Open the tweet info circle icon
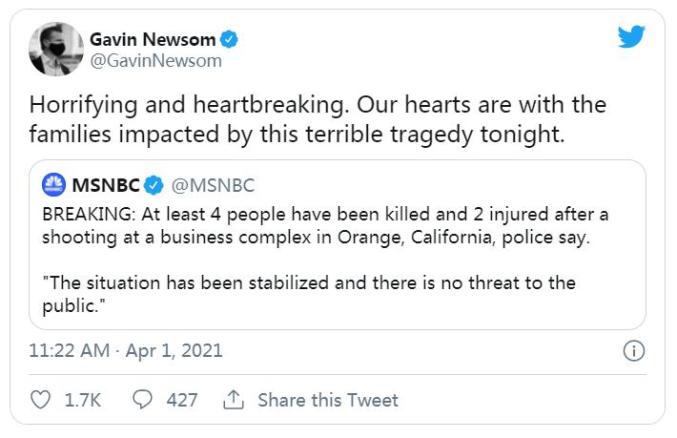 click(x=633, y=351)
